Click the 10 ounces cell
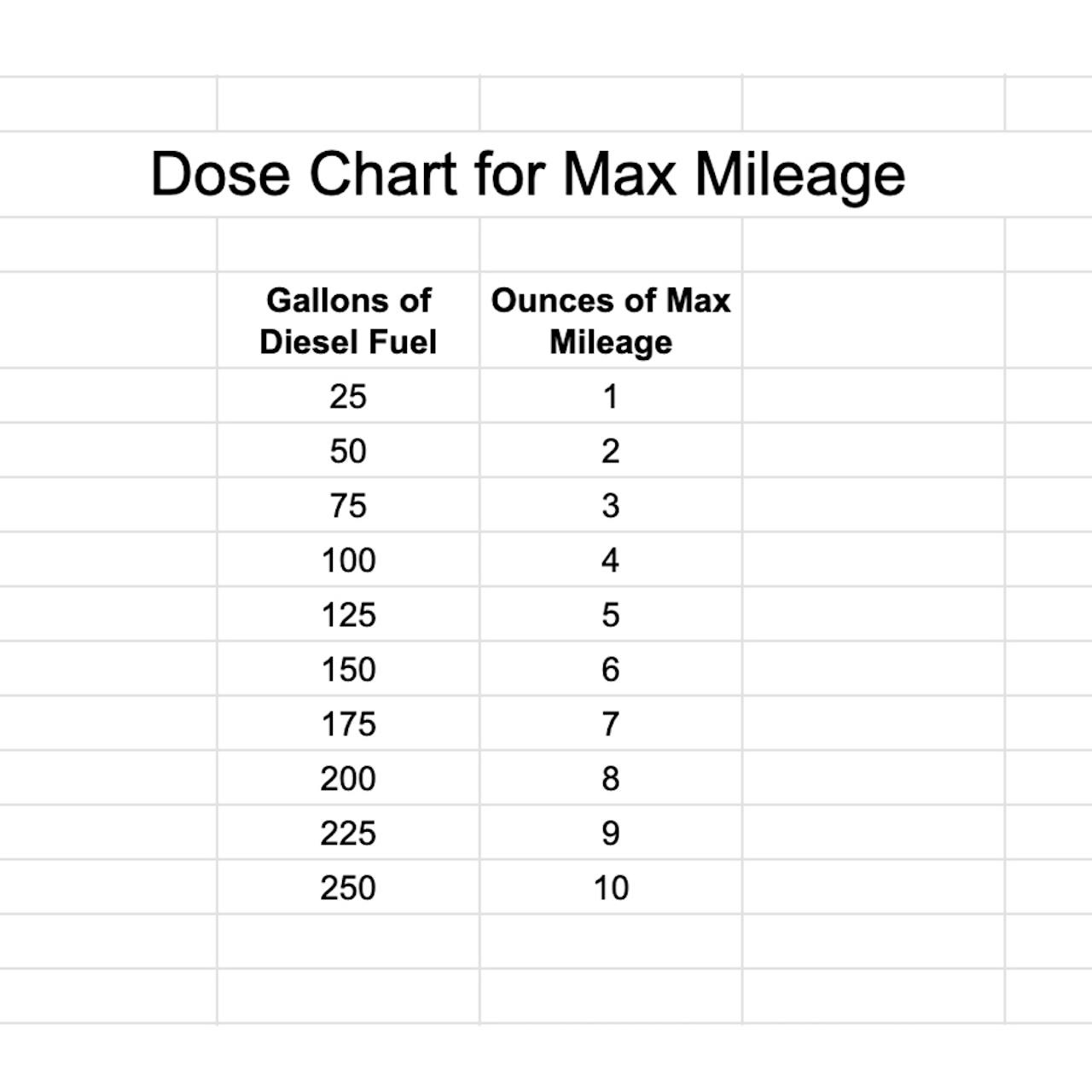 611,888
